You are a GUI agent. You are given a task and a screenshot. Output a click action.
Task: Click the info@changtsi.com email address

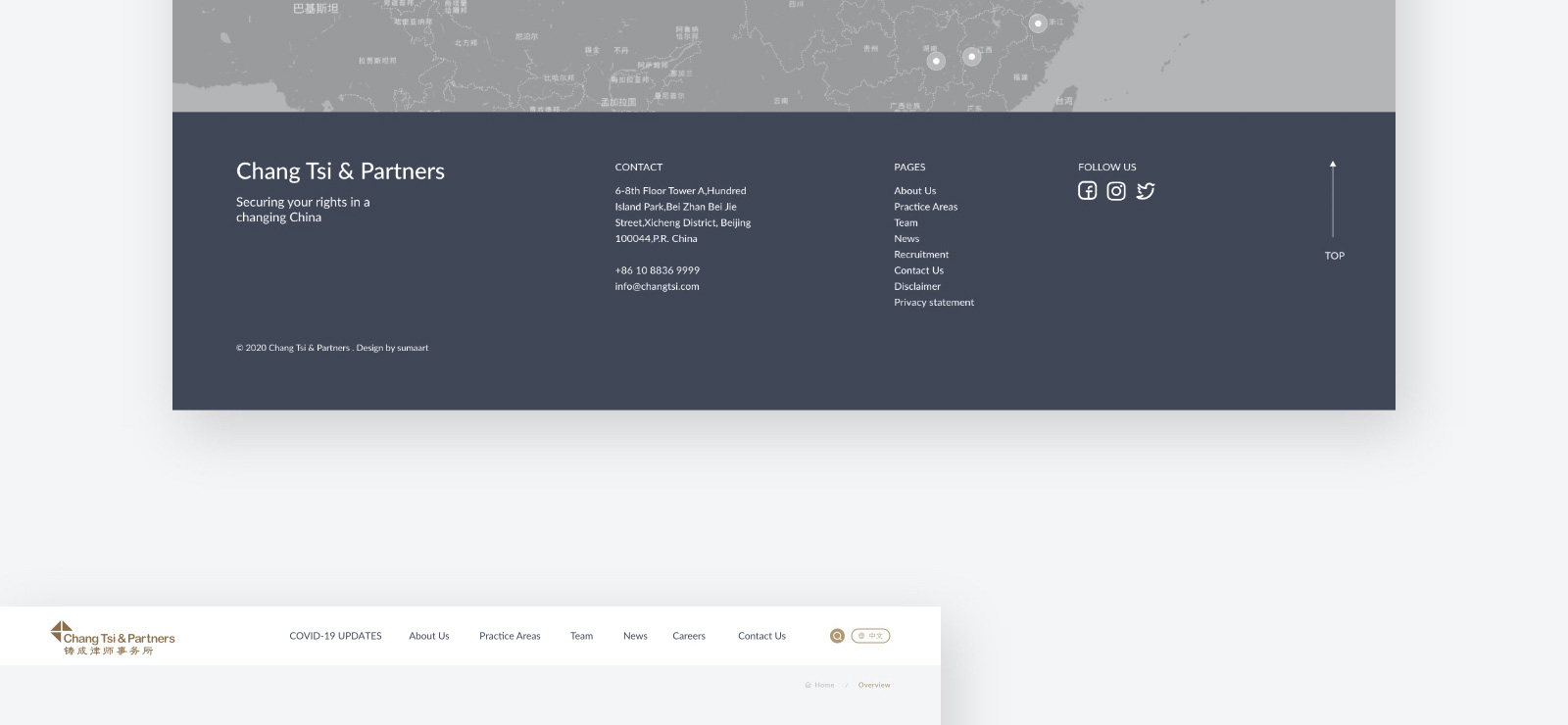pos(657,286)
